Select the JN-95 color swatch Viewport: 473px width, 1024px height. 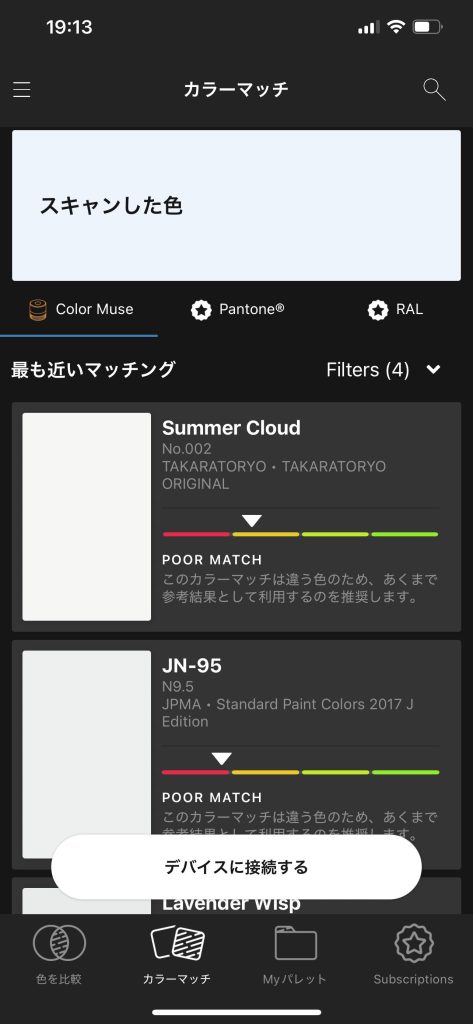coord(87,754)
